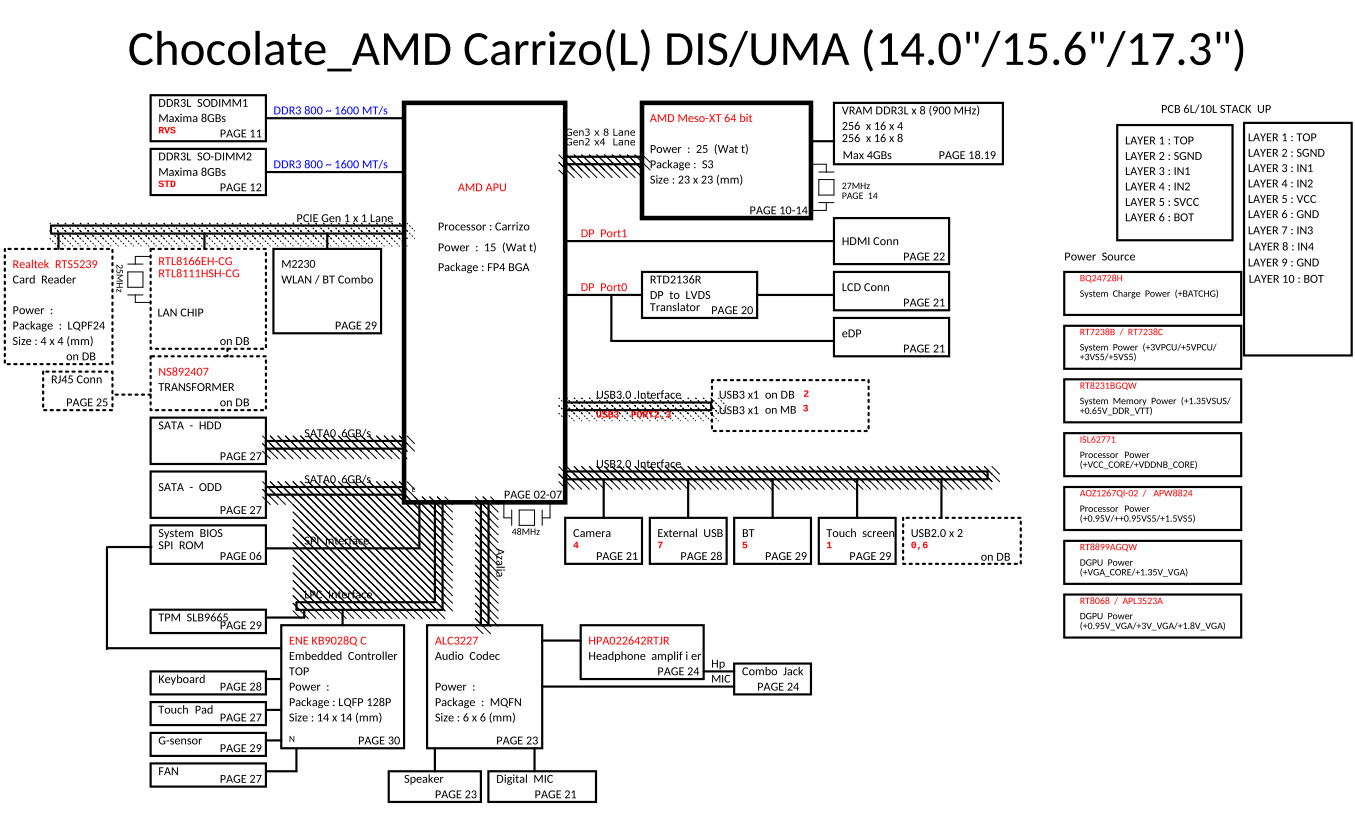
Task: Click the RTD2136R DP to LVDS Translator block
Action: pos(700,295)
